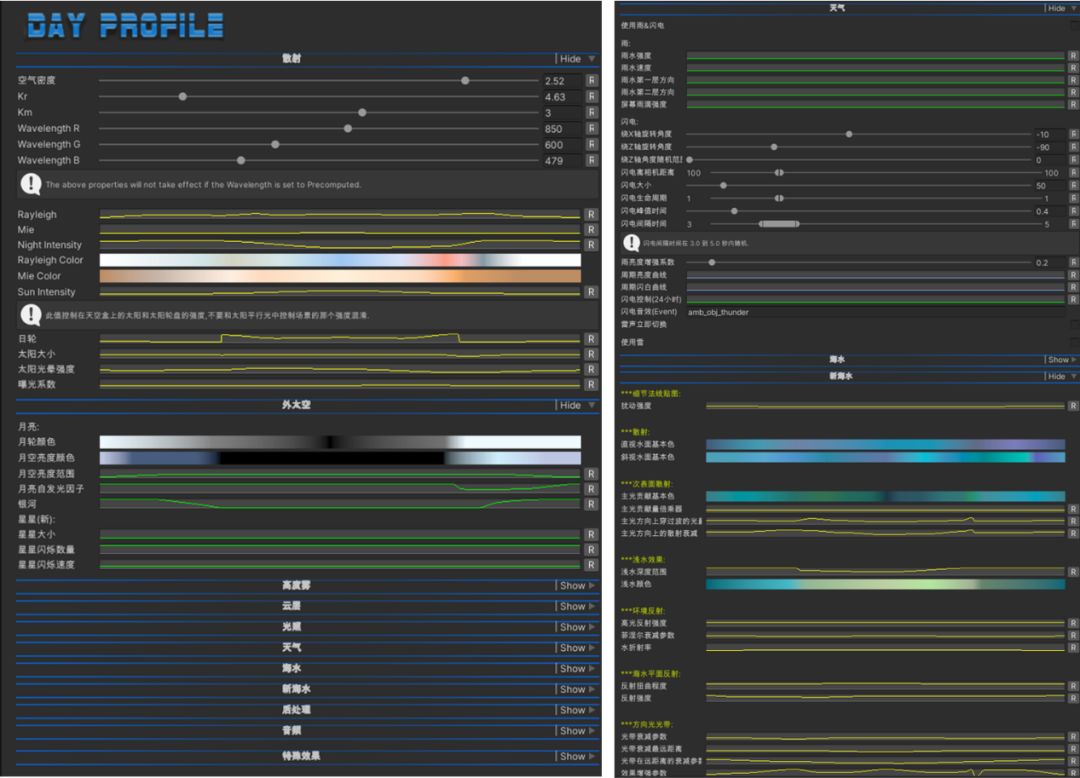The width and height of the screenshot is (1080, 778).
Task: Check the 使用雪 option
Action: 1074,342
